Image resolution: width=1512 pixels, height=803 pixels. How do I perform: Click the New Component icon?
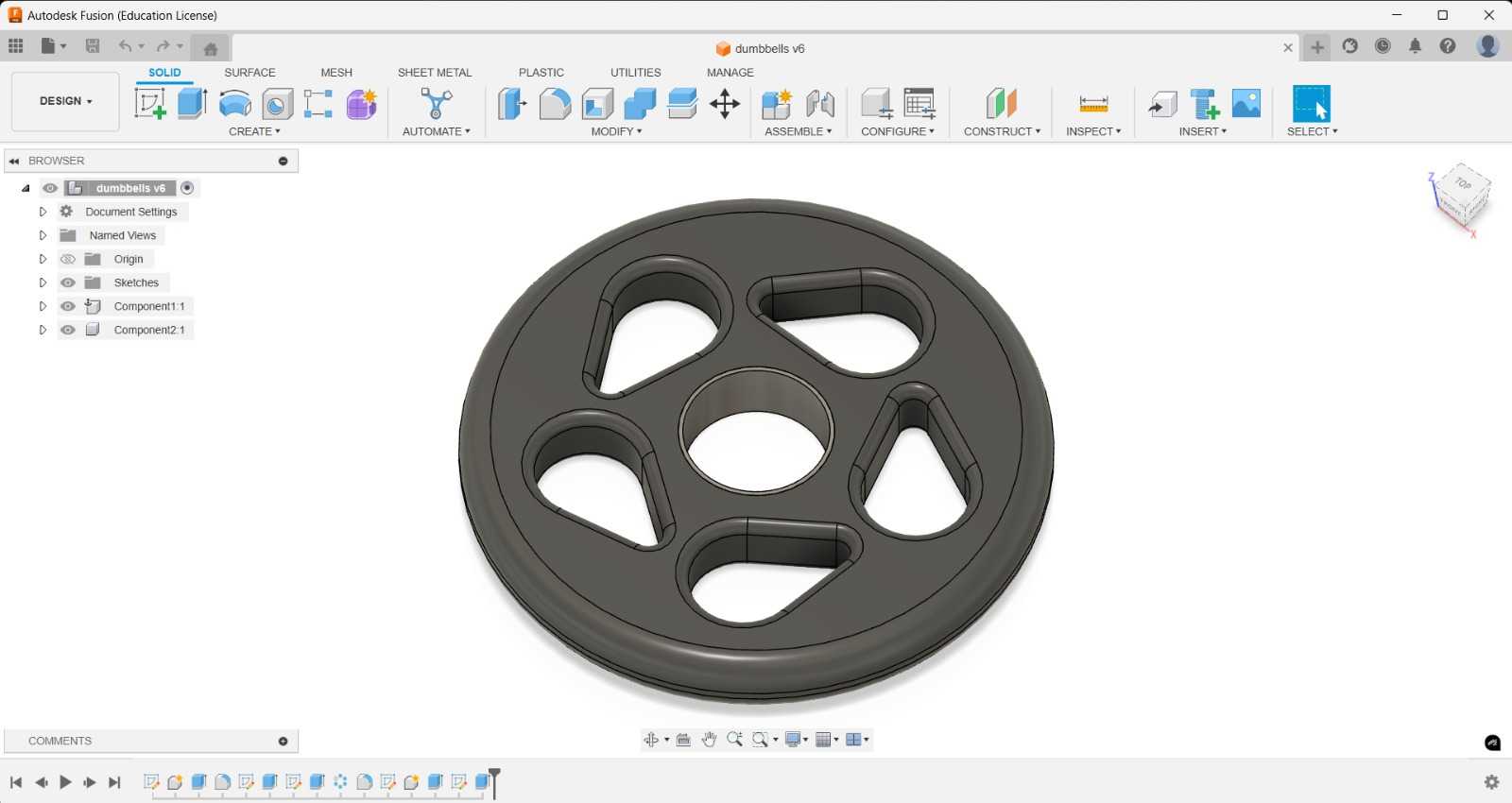pyautogui.click(x=777, y=104)
